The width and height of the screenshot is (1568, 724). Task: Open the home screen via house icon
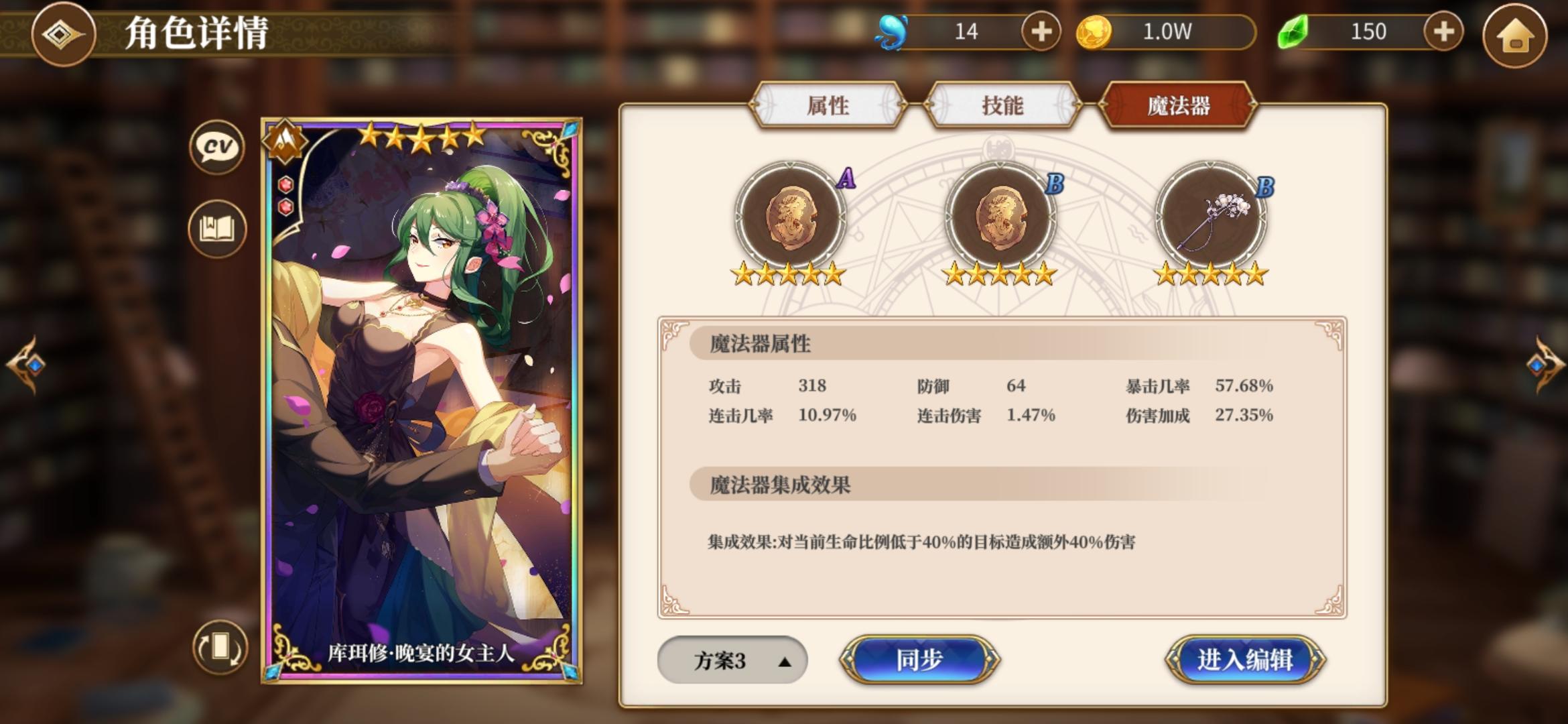click(x=1515, y=35)
